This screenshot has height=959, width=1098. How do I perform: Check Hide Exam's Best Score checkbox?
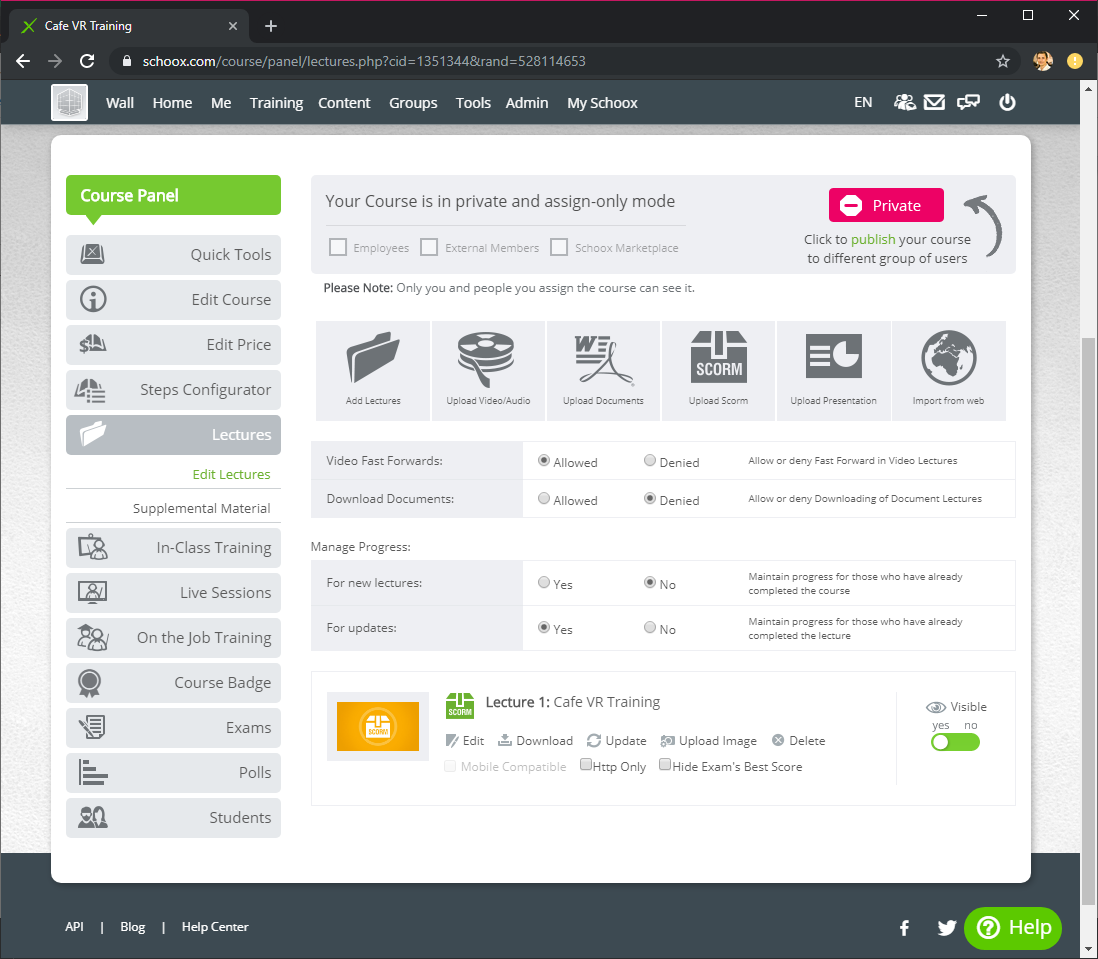click(x=665, y=764)
